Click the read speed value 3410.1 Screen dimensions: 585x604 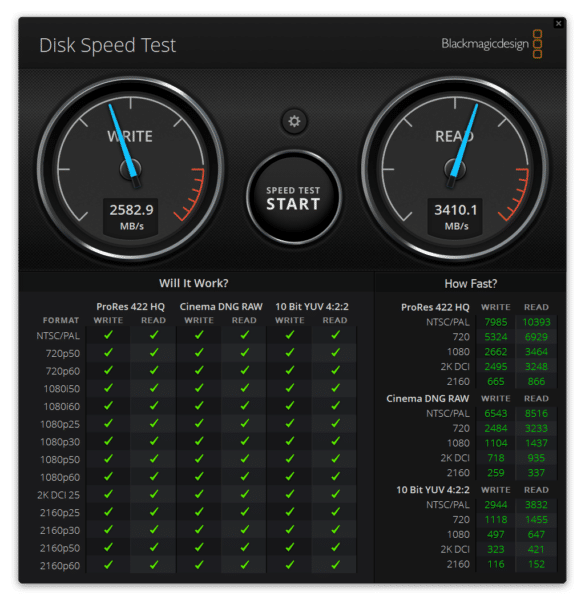coord(456,210)
